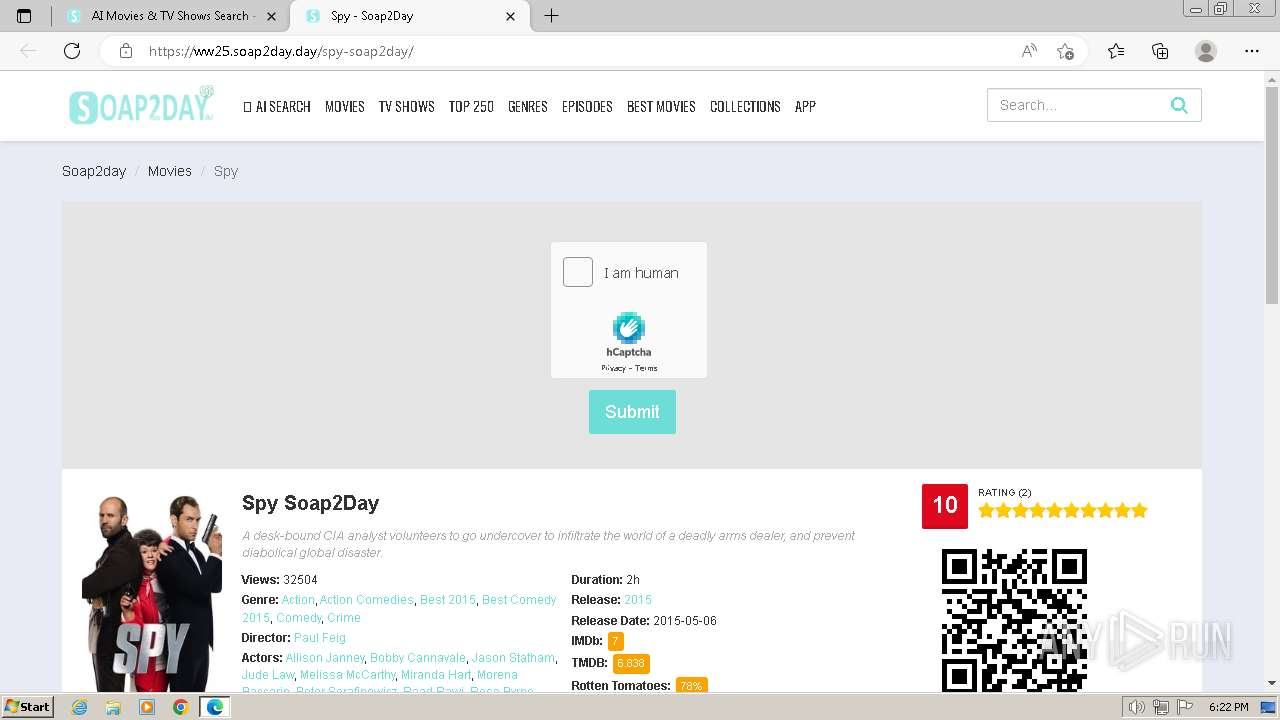This screenshot has height=720, width=1280.
Task: Open browser Collections icon
Action: click(1160, 51)
